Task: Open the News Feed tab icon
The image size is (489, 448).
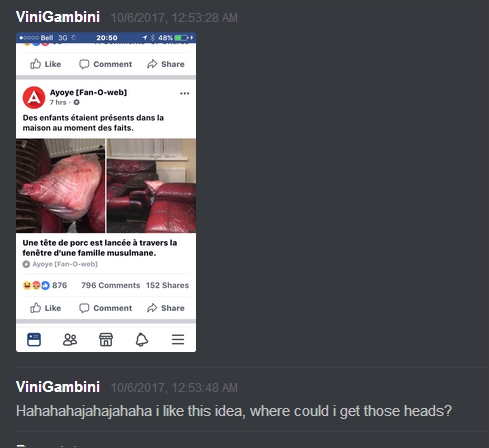Action: pyautogui.click(x=34, y=340)
